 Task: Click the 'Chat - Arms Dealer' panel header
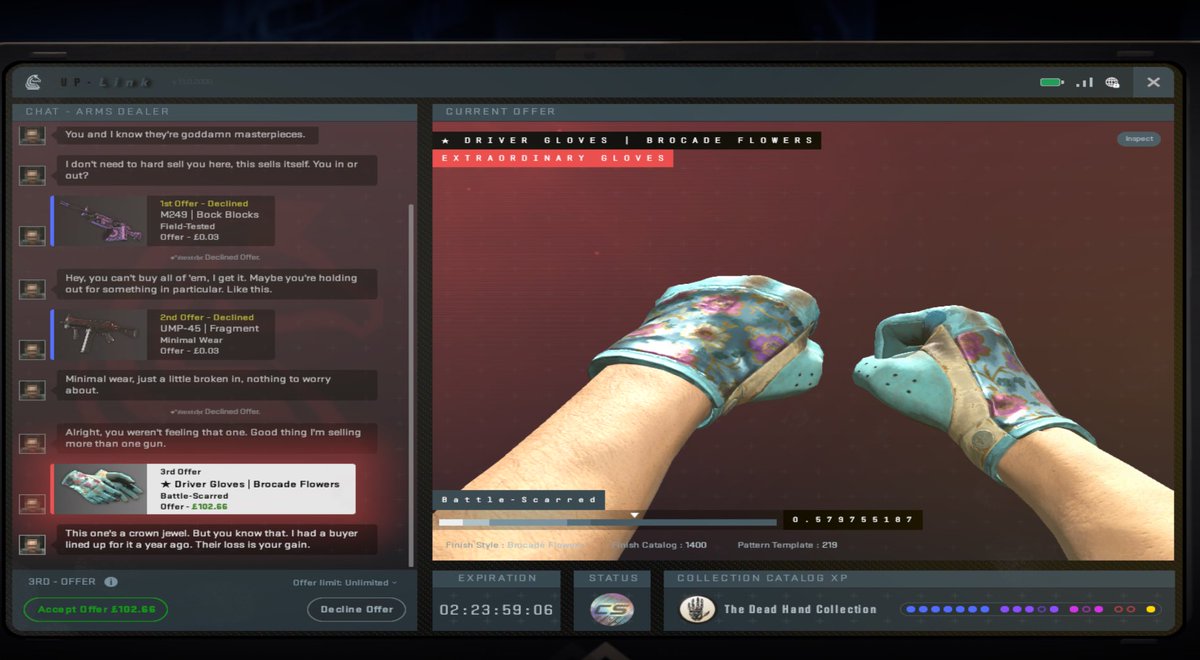(214, 111)
